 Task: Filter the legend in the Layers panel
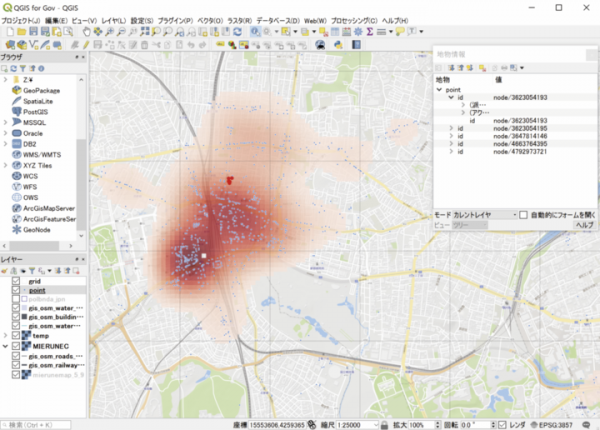(x=32, y=271)
